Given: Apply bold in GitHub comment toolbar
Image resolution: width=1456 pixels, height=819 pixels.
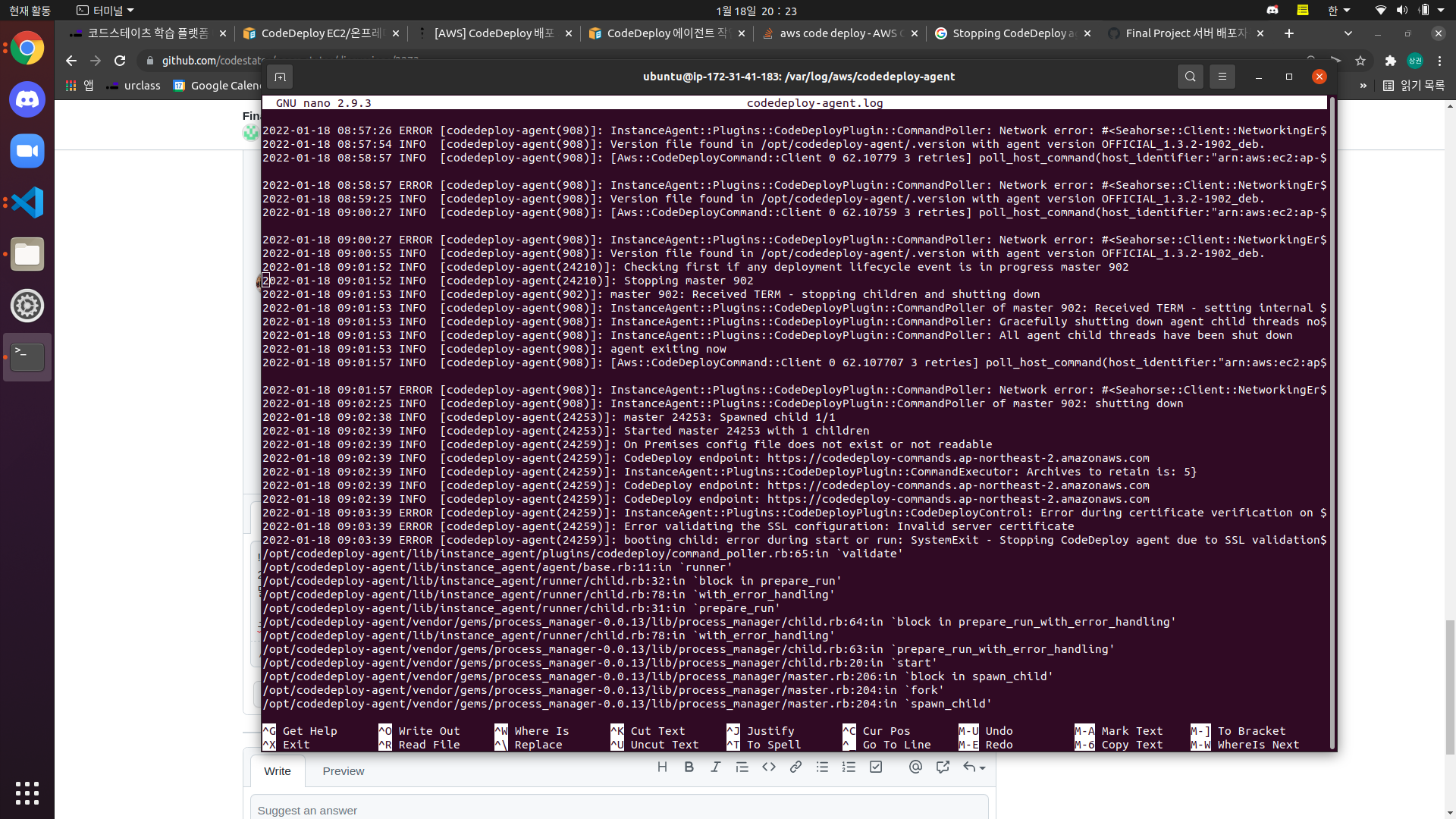Looking at the screenshot, I should [689, 767].
